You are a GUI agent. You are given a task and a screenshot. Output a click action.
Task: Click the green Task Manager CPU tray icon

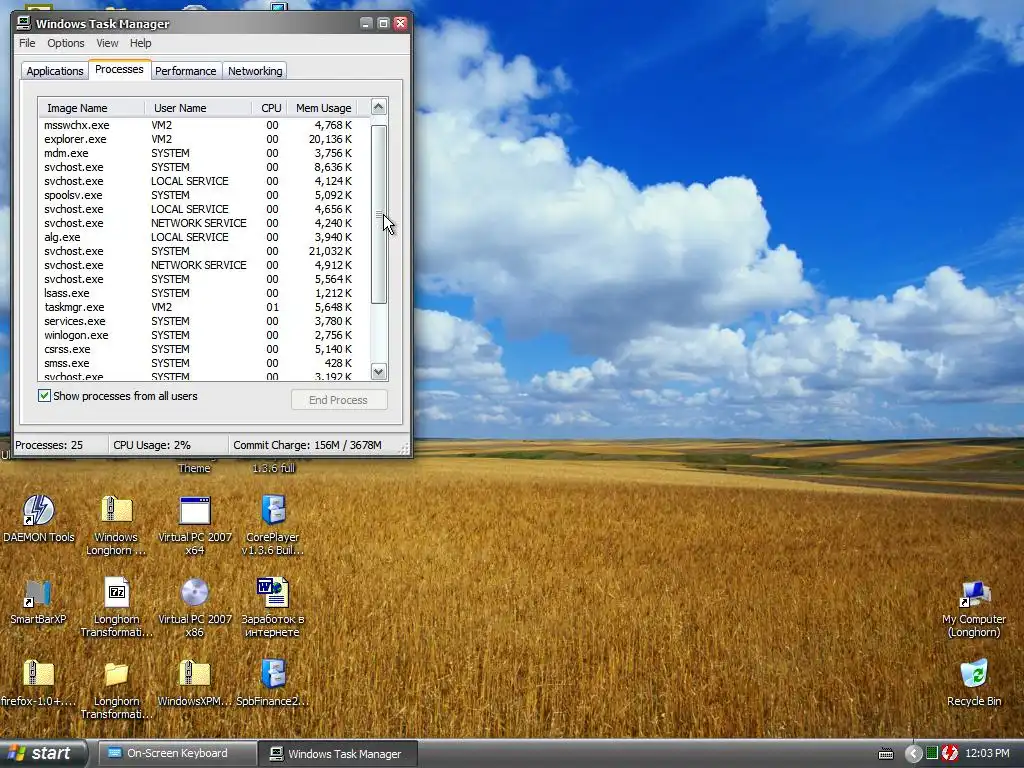tap(932, 754)
